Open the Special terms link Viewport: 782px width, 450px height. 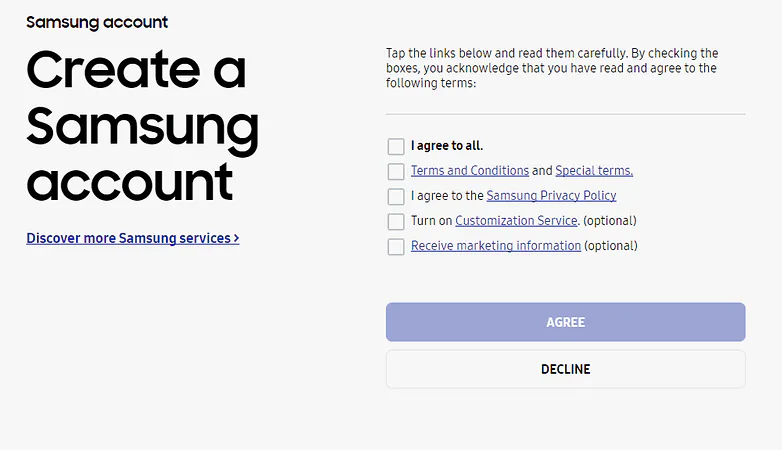click(594, 171)
